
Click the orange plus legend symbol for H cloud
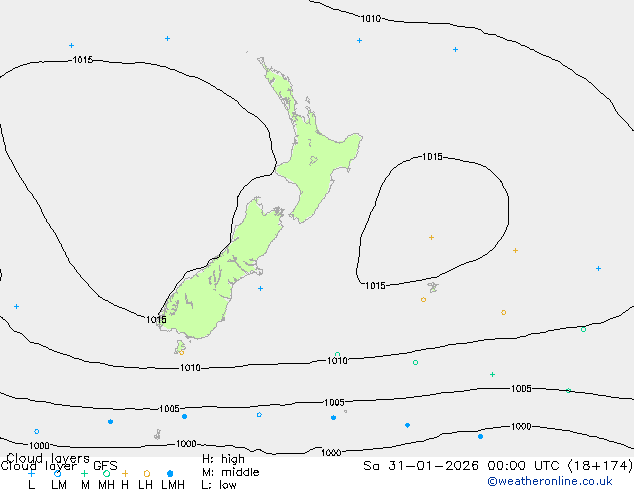pos(125,473)
